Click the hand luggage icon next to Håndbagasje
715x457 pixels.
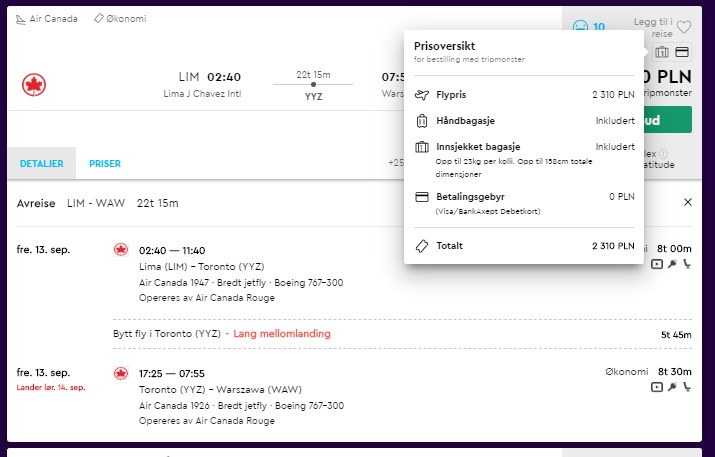click(x=422, y=121)
